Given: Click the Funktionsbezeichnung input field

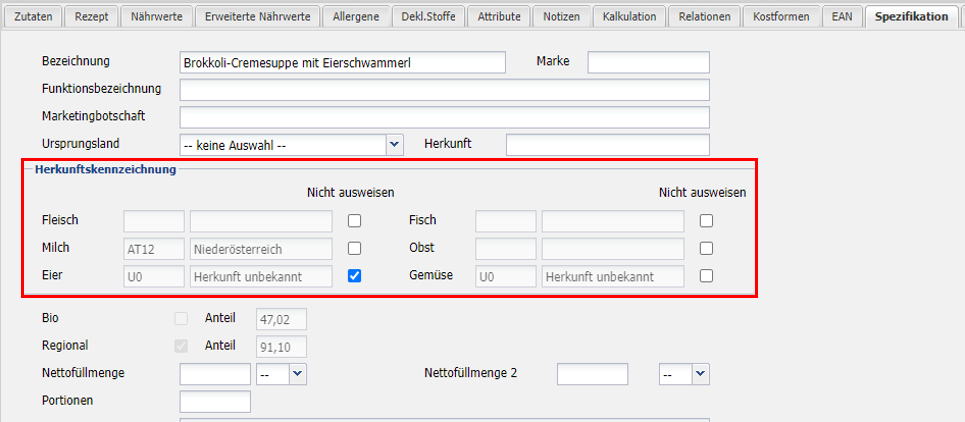Looking at the screenshot, I should [444, 90].
